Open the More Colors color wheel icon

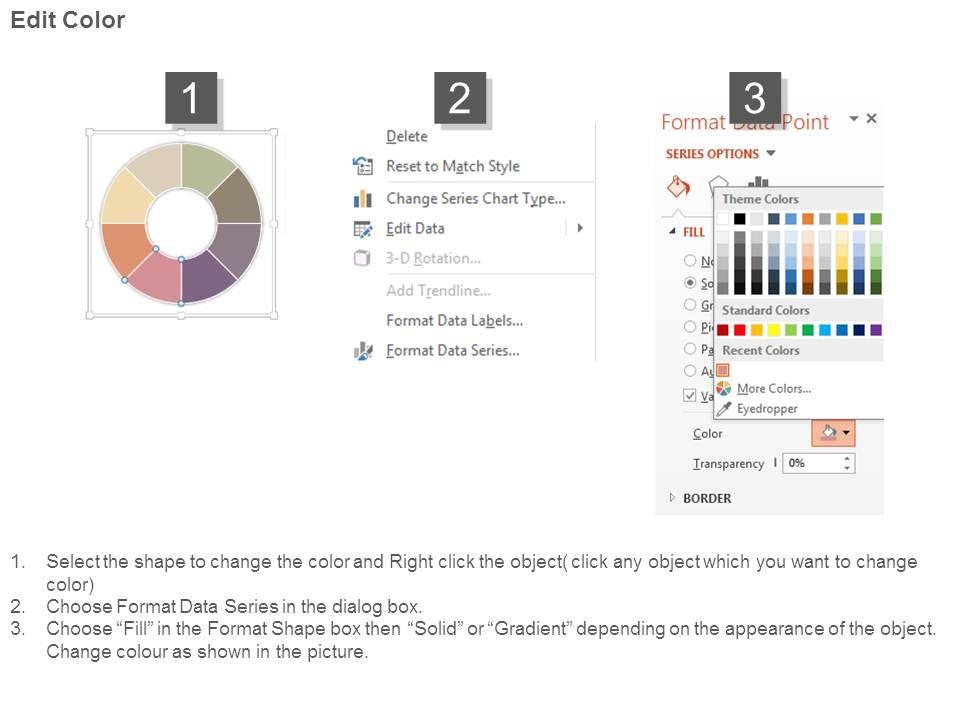(x=723, y=388)
